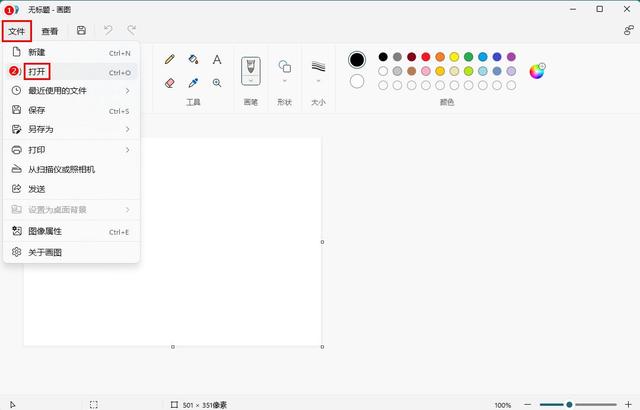640x410 pixels.
Task: Select the Text tool
Action: click(x=217, y=60)
